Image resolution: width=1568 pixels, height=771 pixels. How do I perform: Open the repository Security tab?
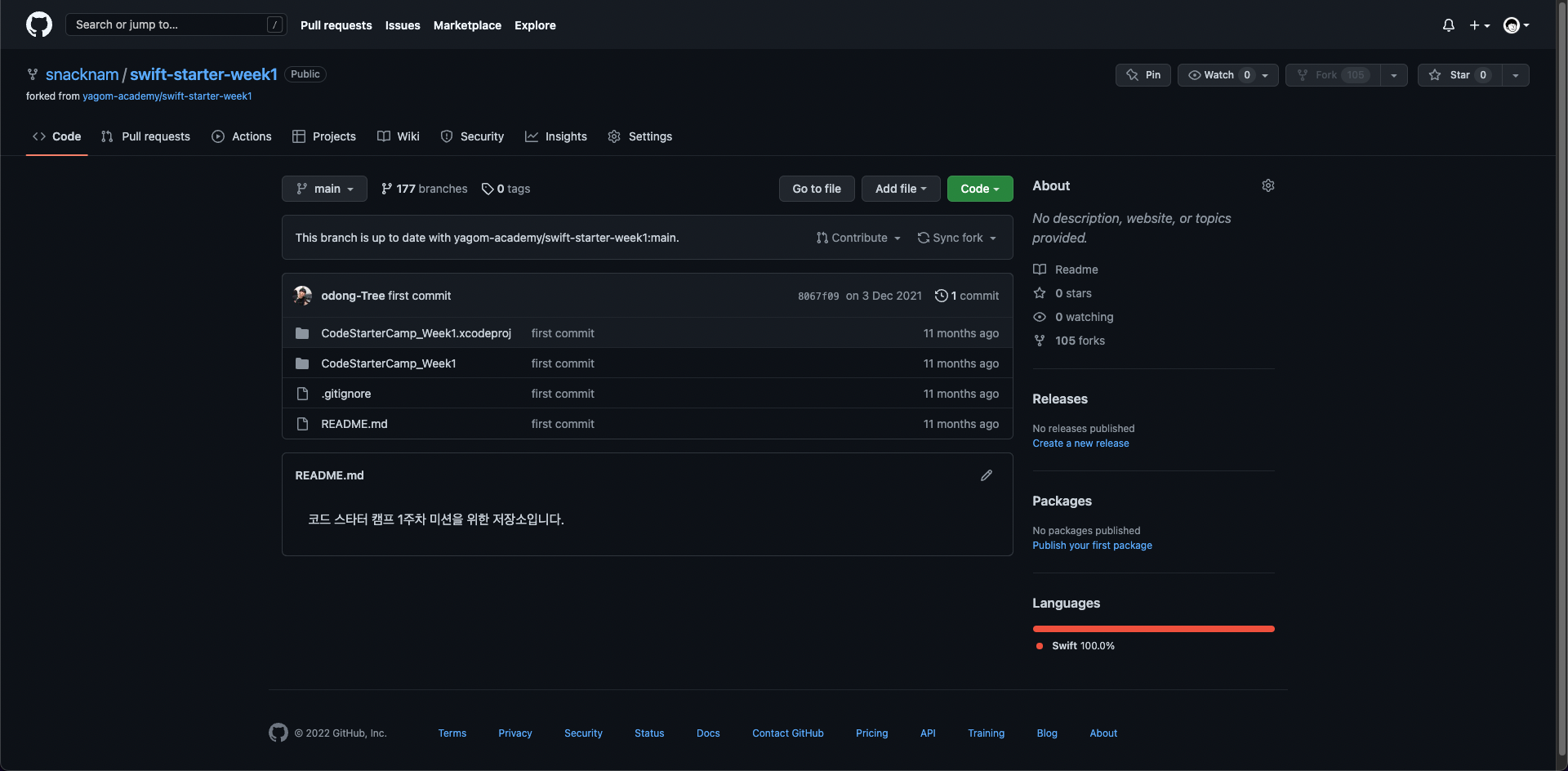tap(472, 136)
